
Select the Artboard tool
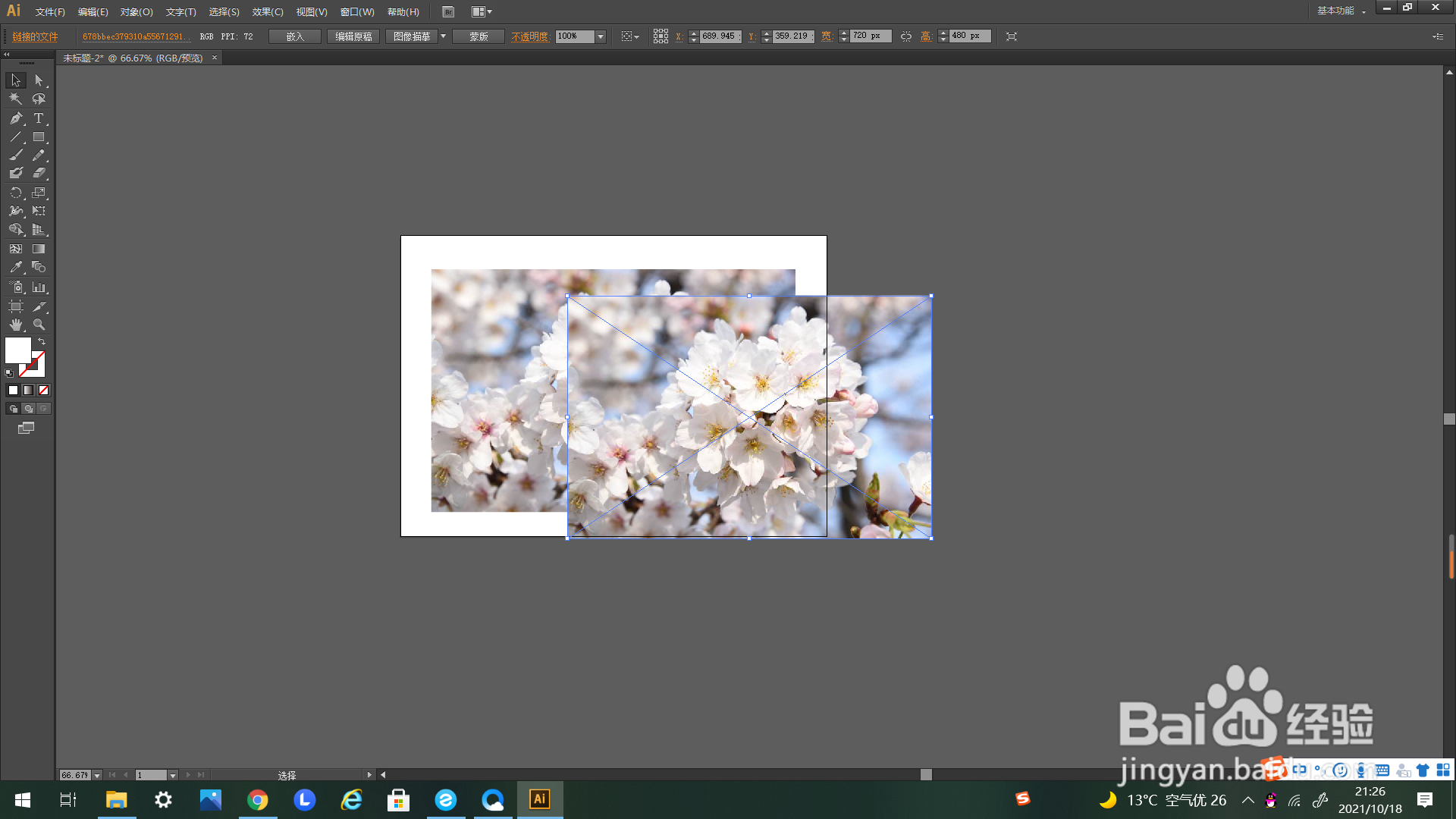pos(16,306)
